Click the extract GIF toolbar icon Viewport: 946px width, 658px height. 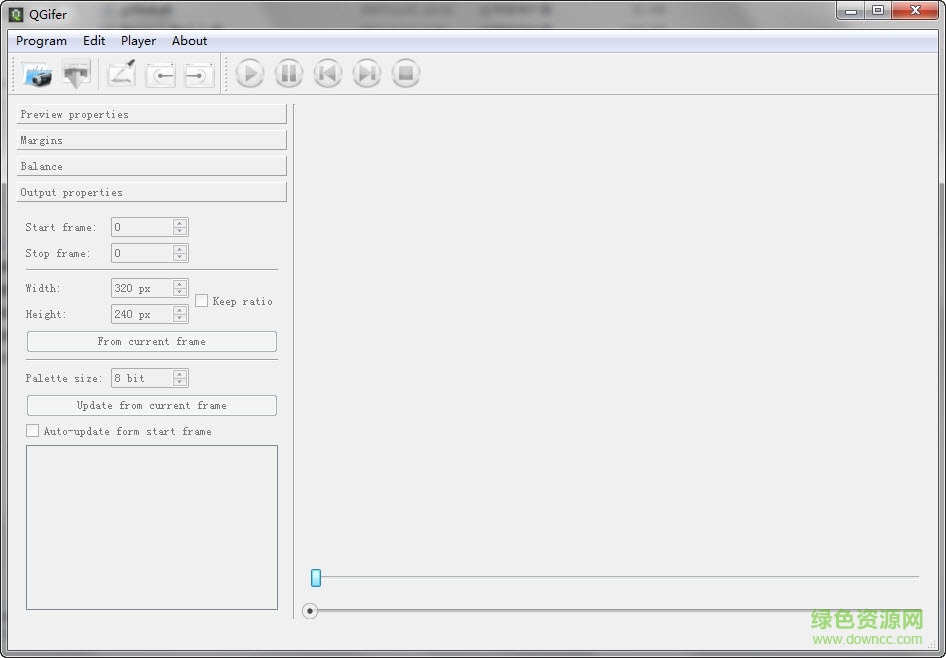click(77, 73)
